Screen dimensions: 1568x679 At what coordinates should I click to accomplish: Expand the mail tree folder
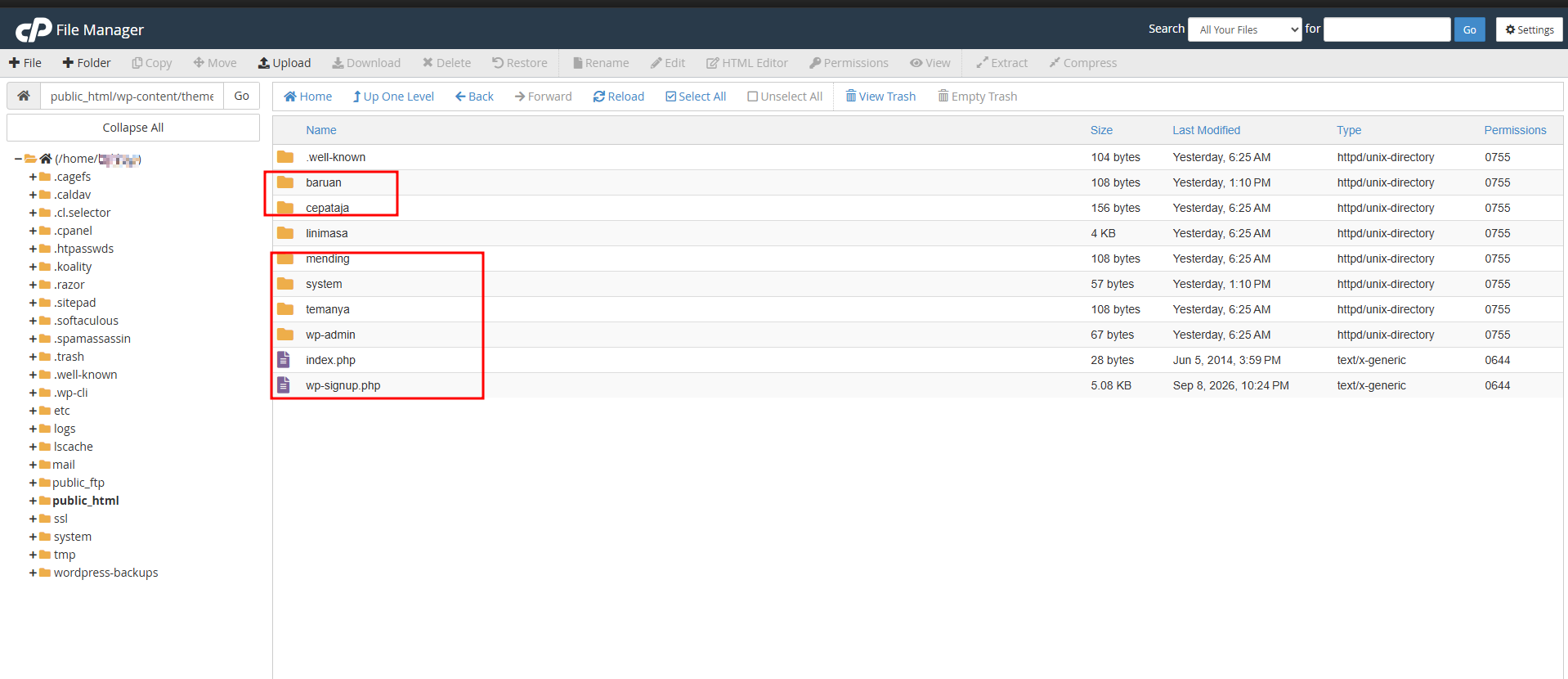34,465
